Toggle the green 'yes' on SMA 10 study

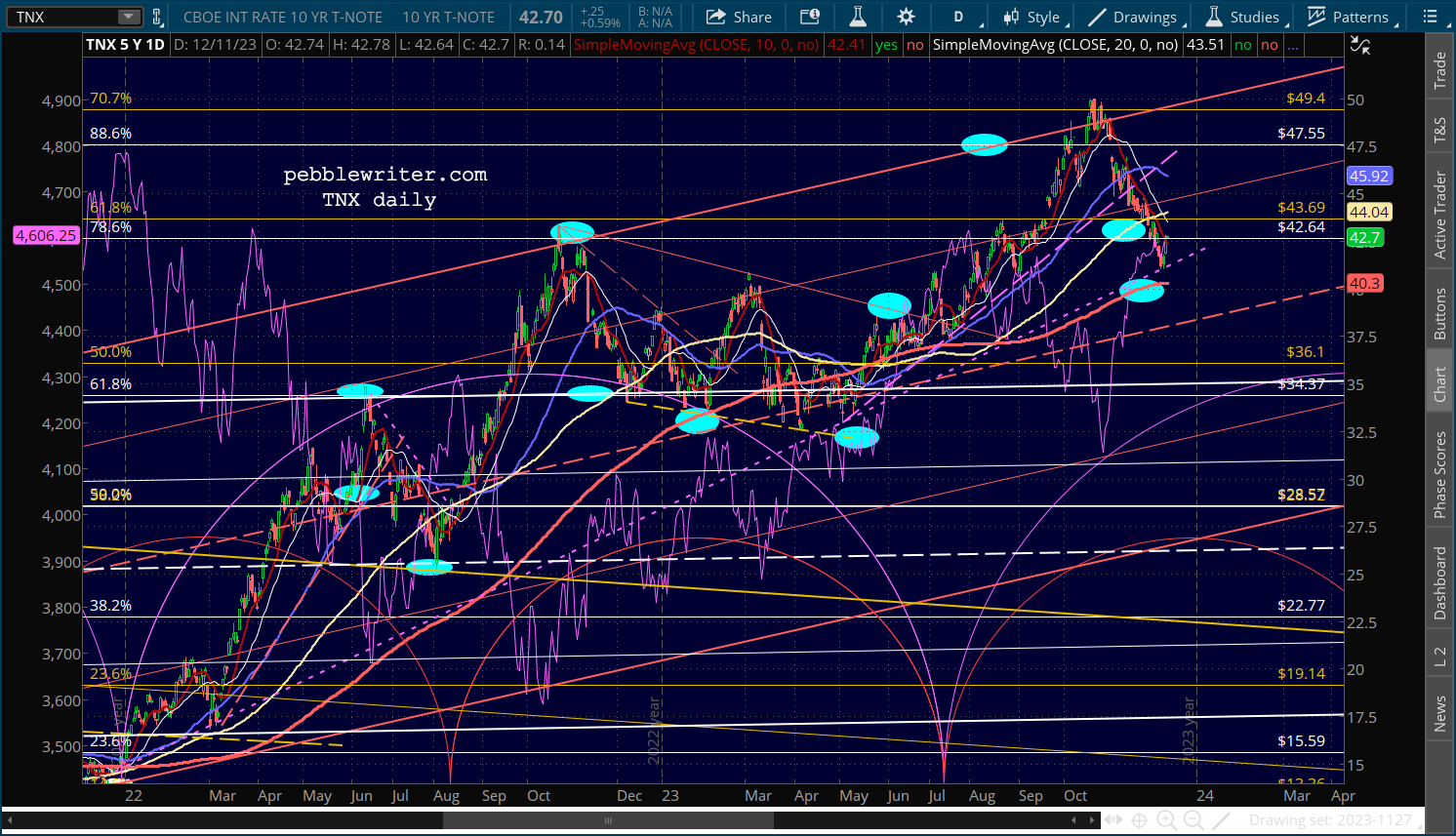(x=886, y=45)
